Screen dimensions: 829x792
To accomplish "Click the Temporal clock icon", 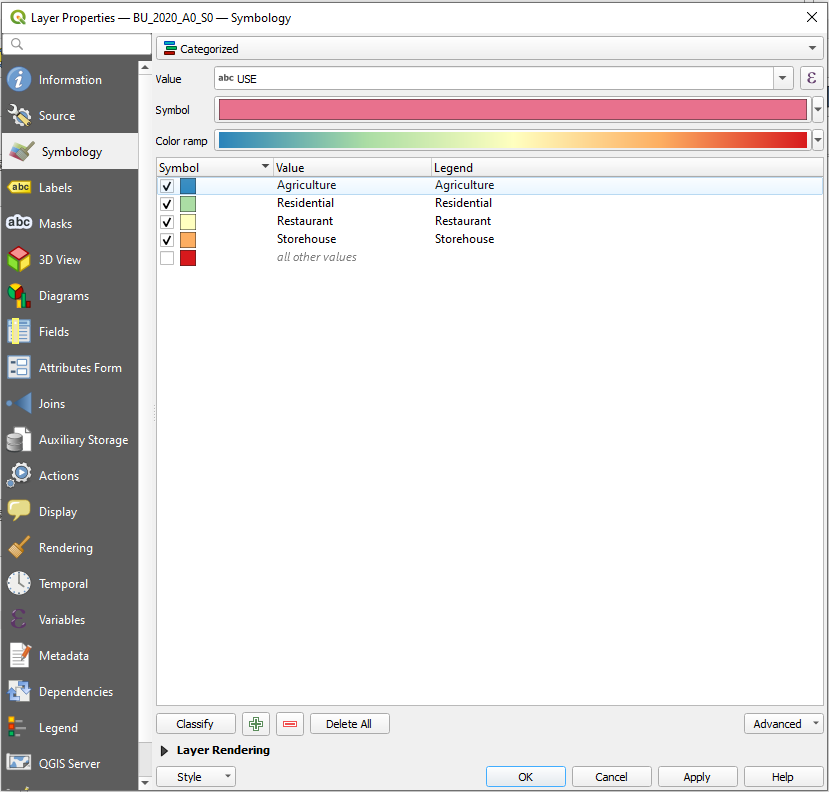I will pos(19,584).
